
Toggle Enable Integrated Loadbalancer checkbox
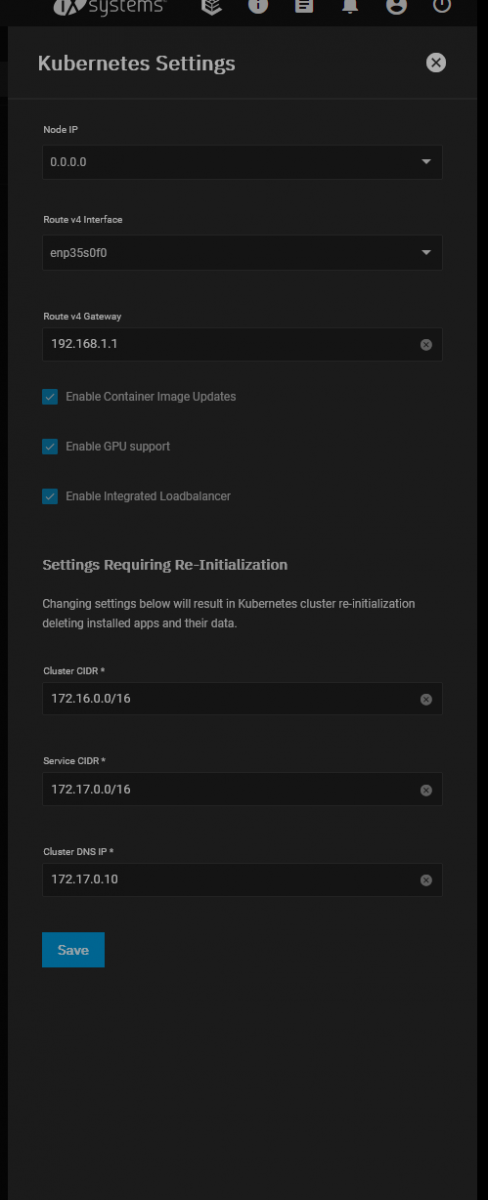(x=50, y=496)
